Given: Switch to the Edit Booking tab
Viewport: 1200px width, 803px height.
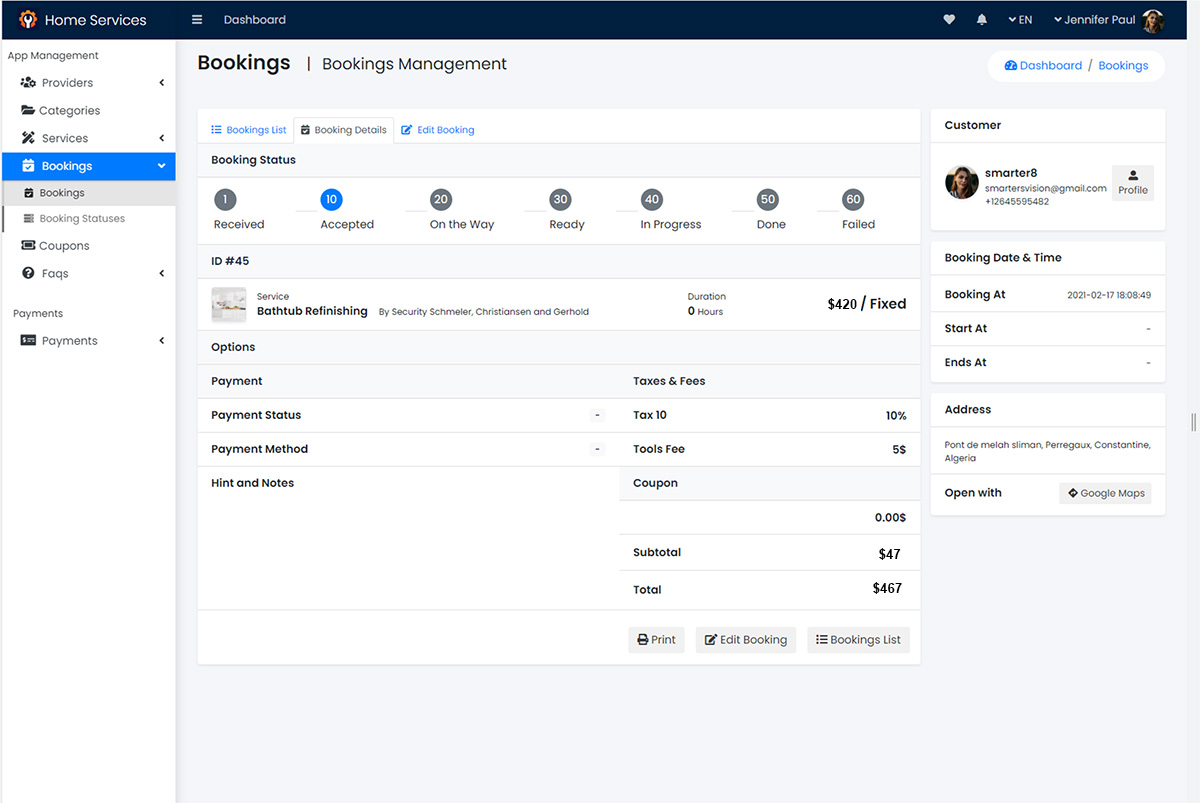Looking at the screenshot, I should [438, 130].
